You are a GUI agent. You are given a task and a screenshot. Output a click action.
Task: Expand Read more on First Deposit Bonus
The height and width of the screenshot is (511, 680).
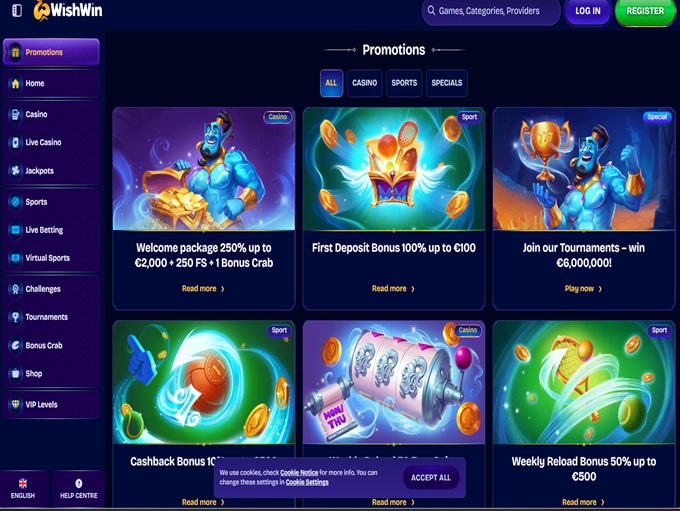(393, 289)
